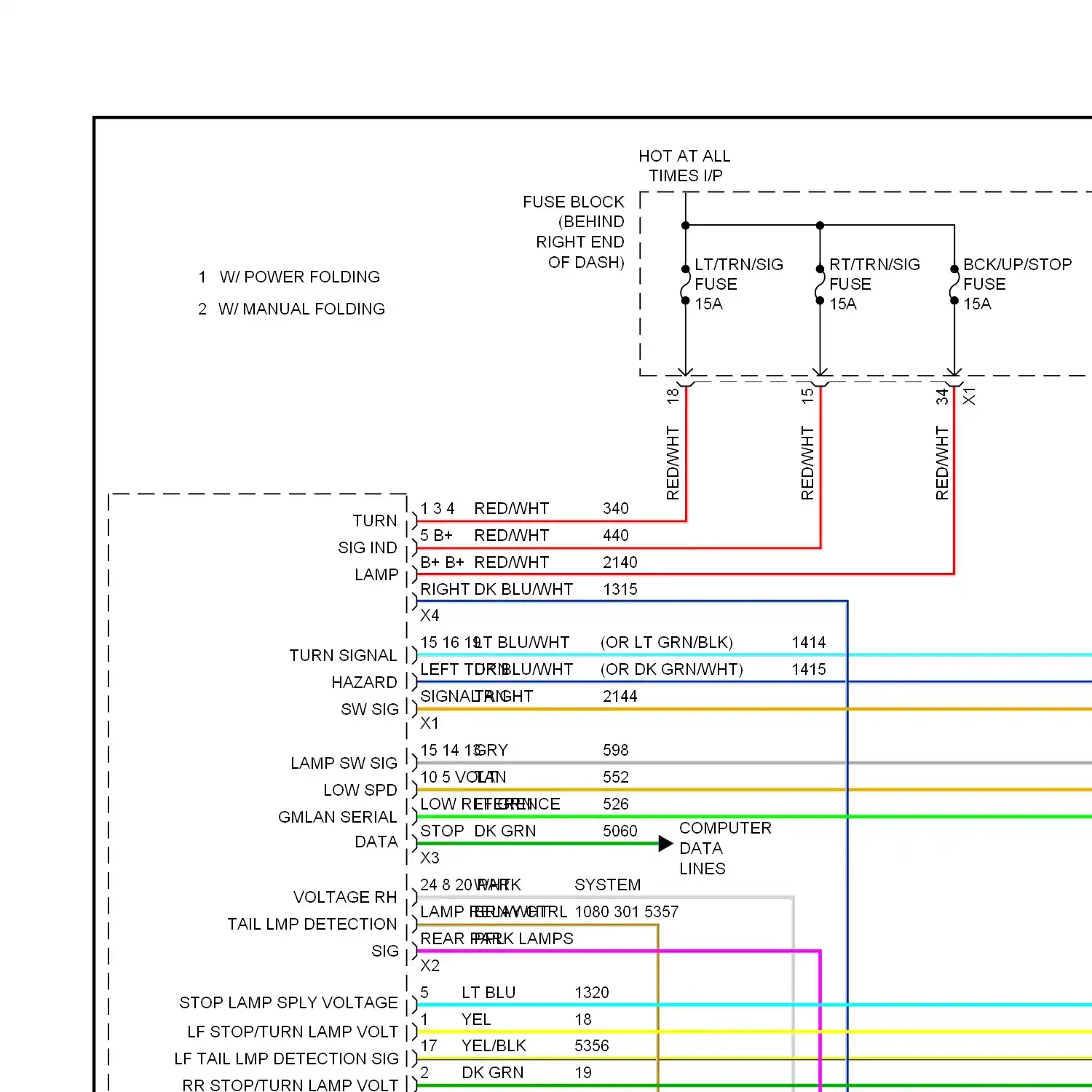Click the vertical RED/WHT label below pin 18

coord(673,463)
